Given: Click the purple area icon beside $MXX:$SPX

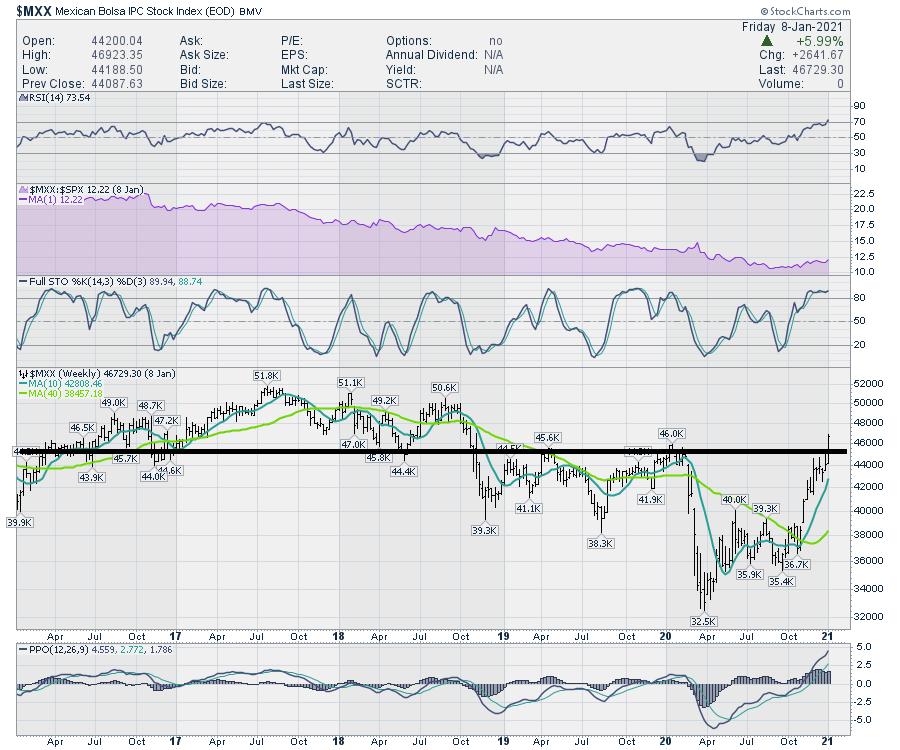Looking at the screenshot, I should (x=24, y=188).
